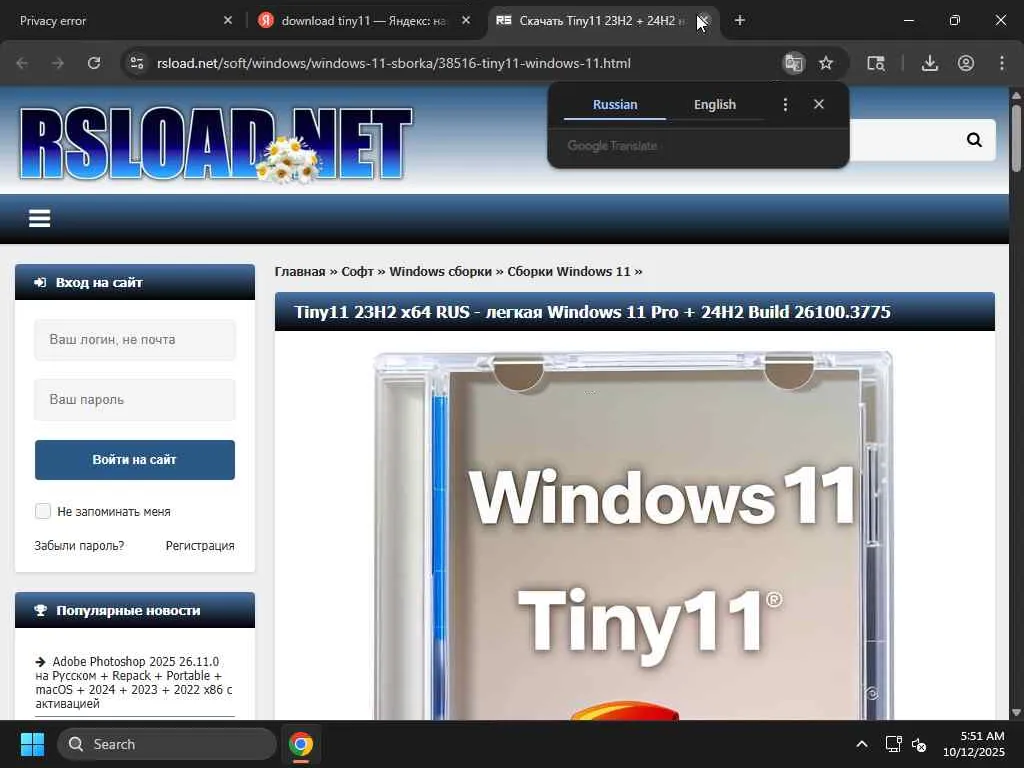Bookmark this page with the star
The width and height of the screenshot is (1024, 768).
tap(826, 63)
